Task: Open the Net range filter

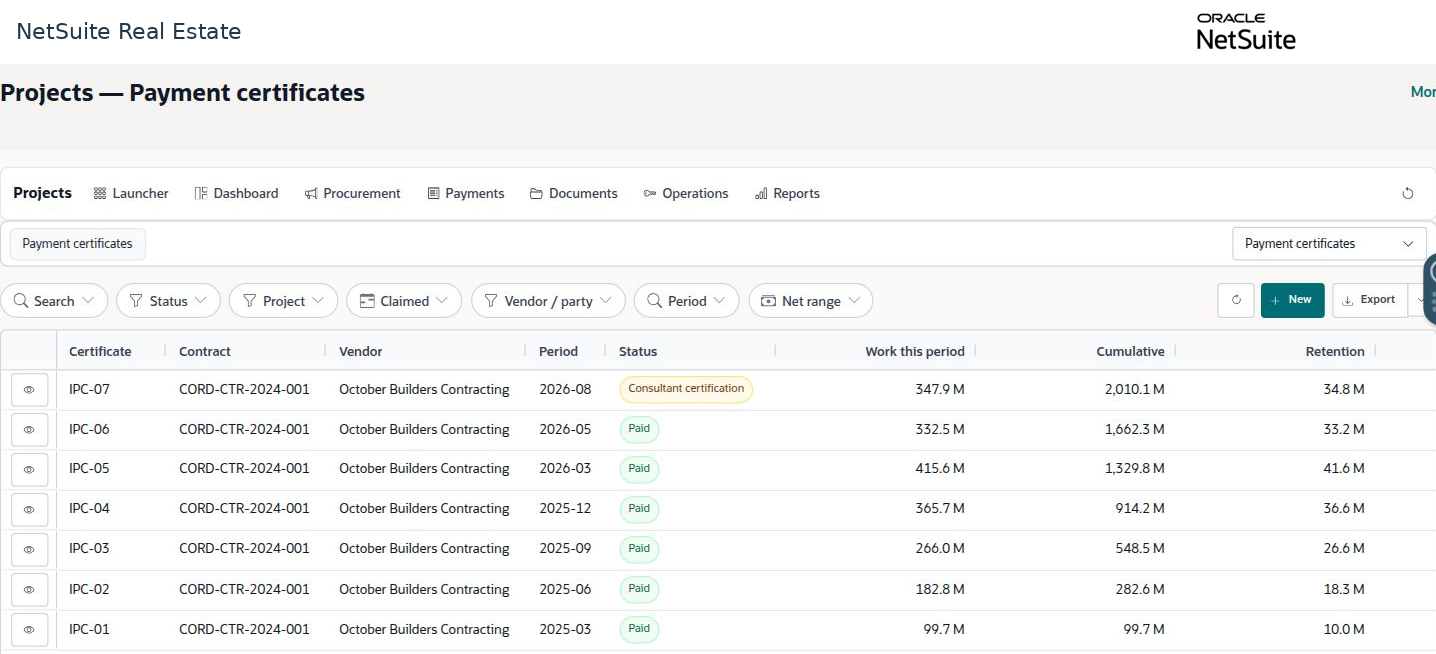Action: pos(810,301)
